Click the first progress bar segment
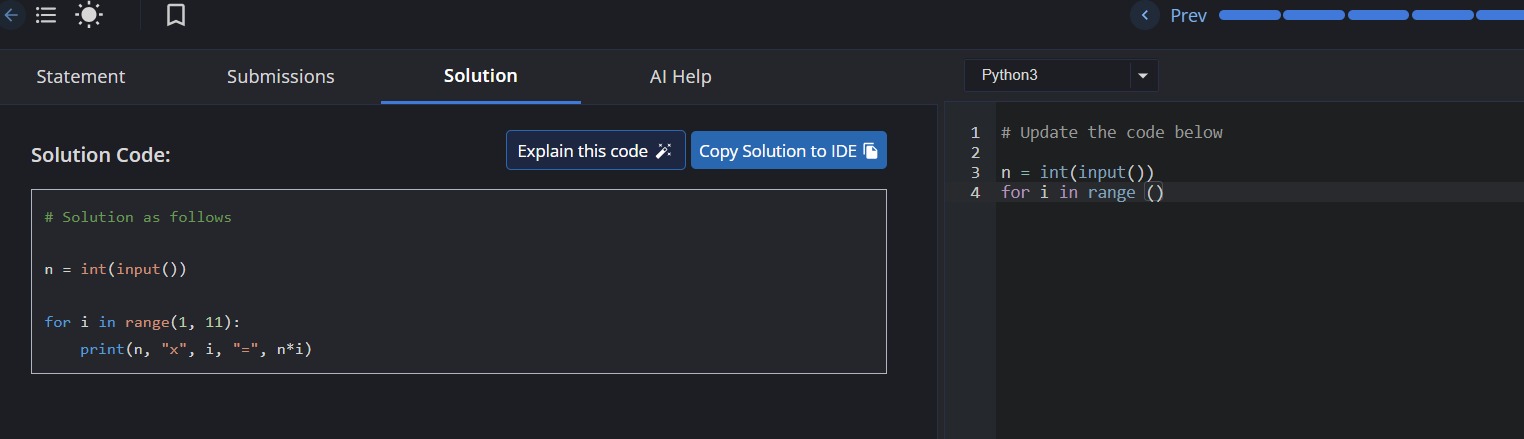The width and height of the screenshot is (1524, 439). click(1249, 15)
